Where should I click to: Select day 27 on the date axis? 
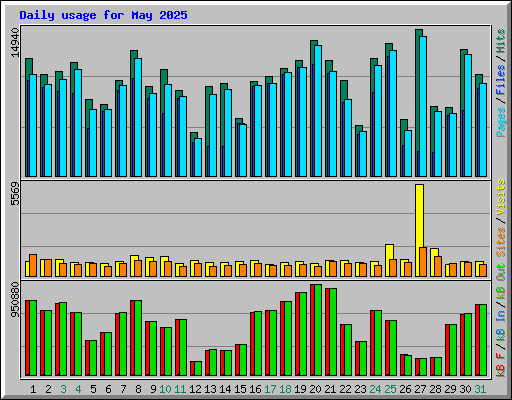420,389
